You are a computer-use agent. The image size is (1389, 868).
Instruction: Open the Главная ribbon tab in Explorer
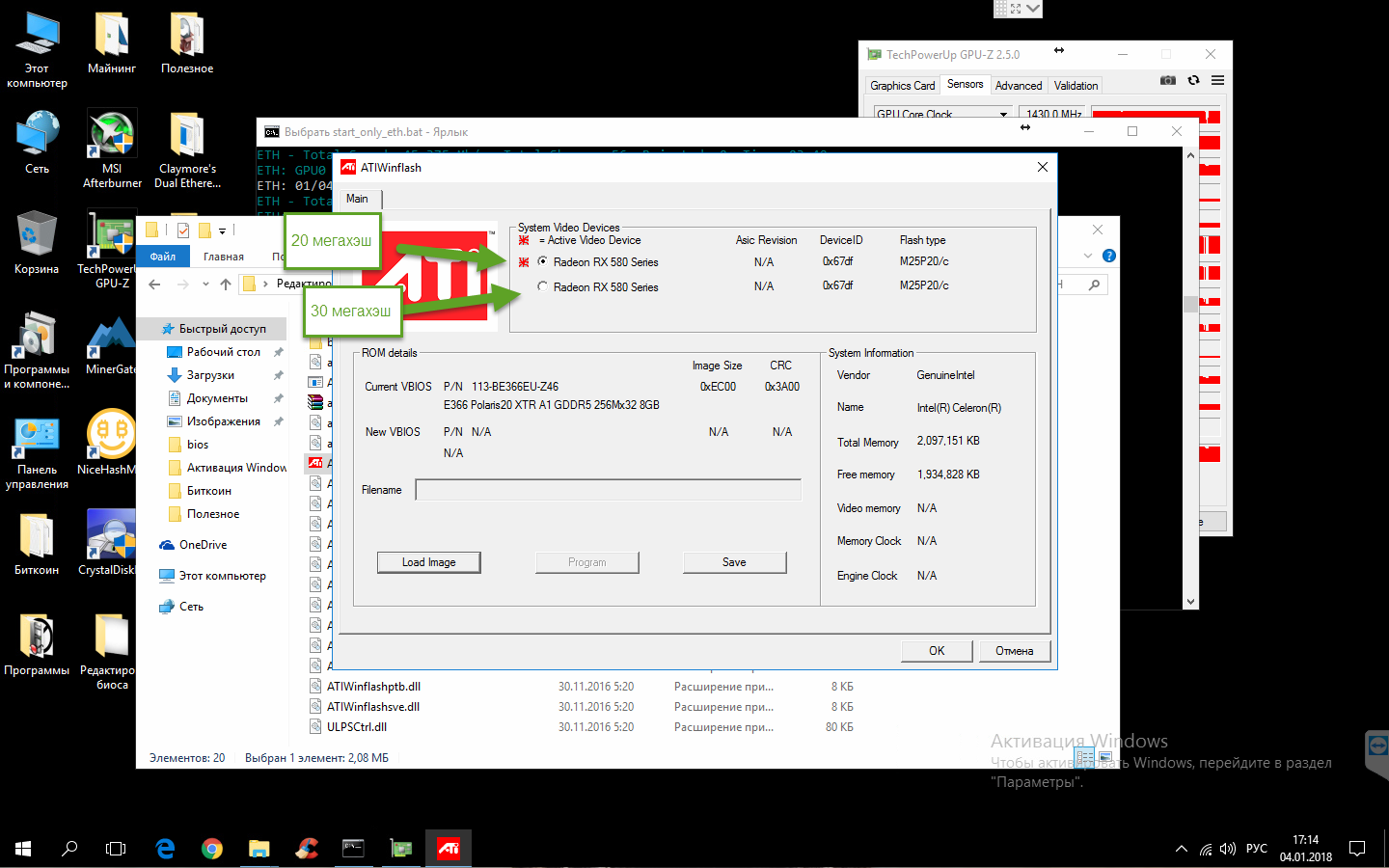224,257
